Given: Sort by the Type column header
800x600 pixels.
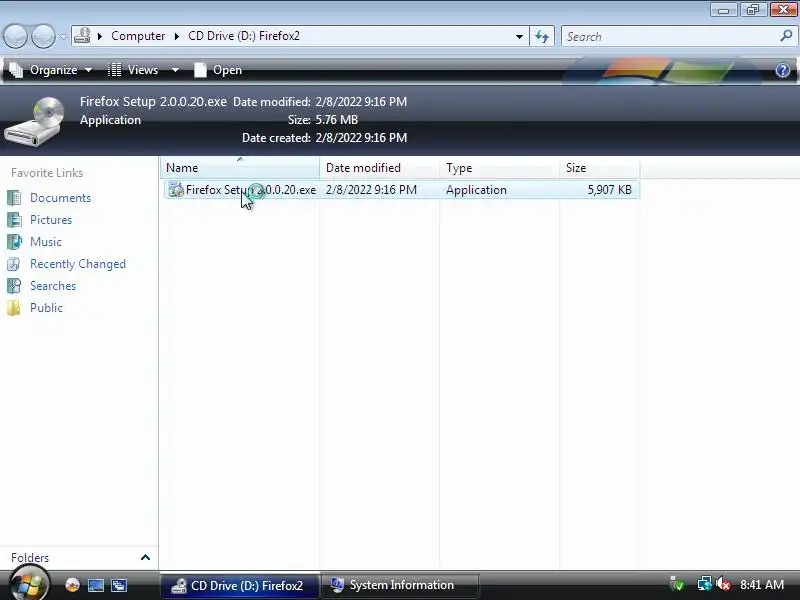Looking at the screenshot, I should click(x=499, y=168).
